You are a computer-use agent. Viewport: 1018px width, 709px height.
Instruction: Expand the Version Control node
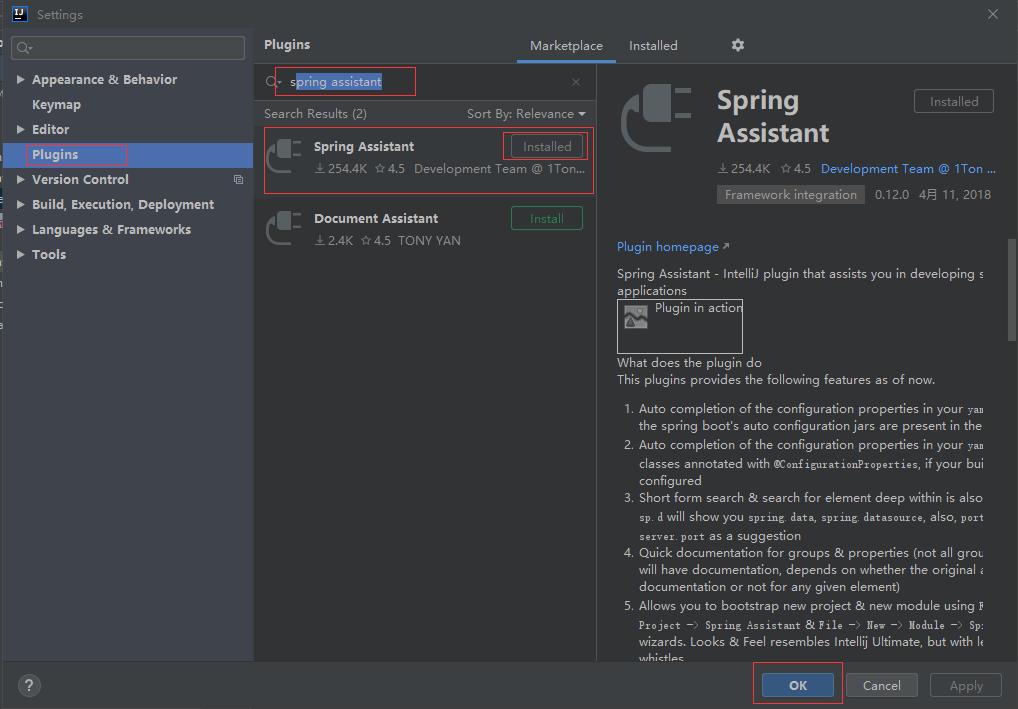click(21, 179)
